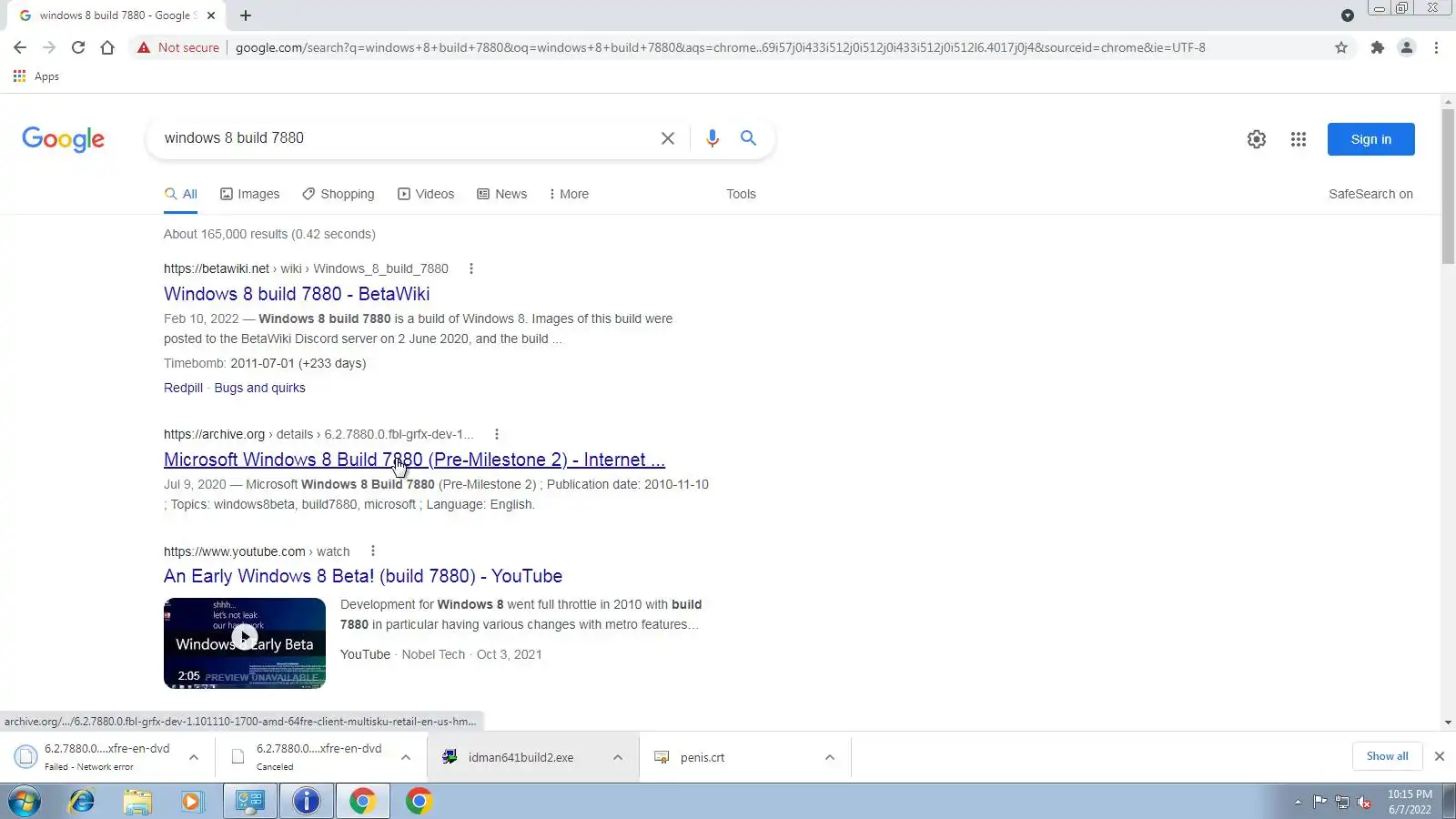Click into the Google search box
Image resolution: width=1456 pixels, height=819 pixels.
click(x=405, y=138)
